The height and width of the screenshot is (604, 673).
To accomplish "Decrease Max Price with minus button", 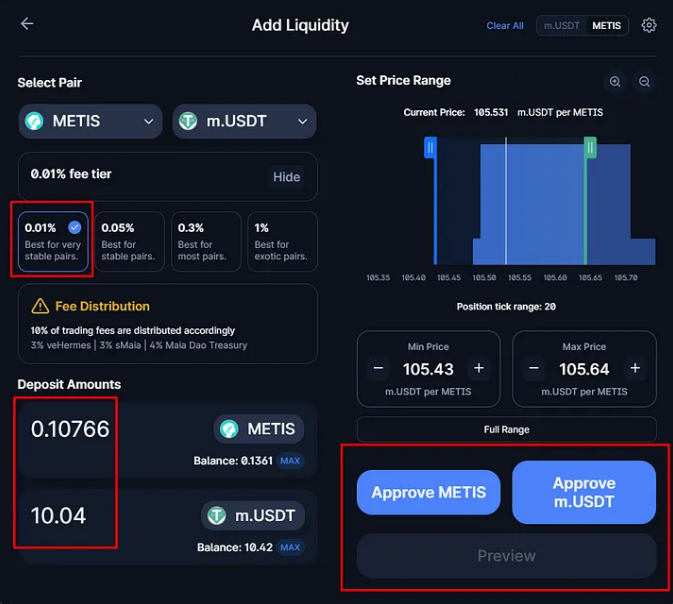I will click(x=534, y=368).
